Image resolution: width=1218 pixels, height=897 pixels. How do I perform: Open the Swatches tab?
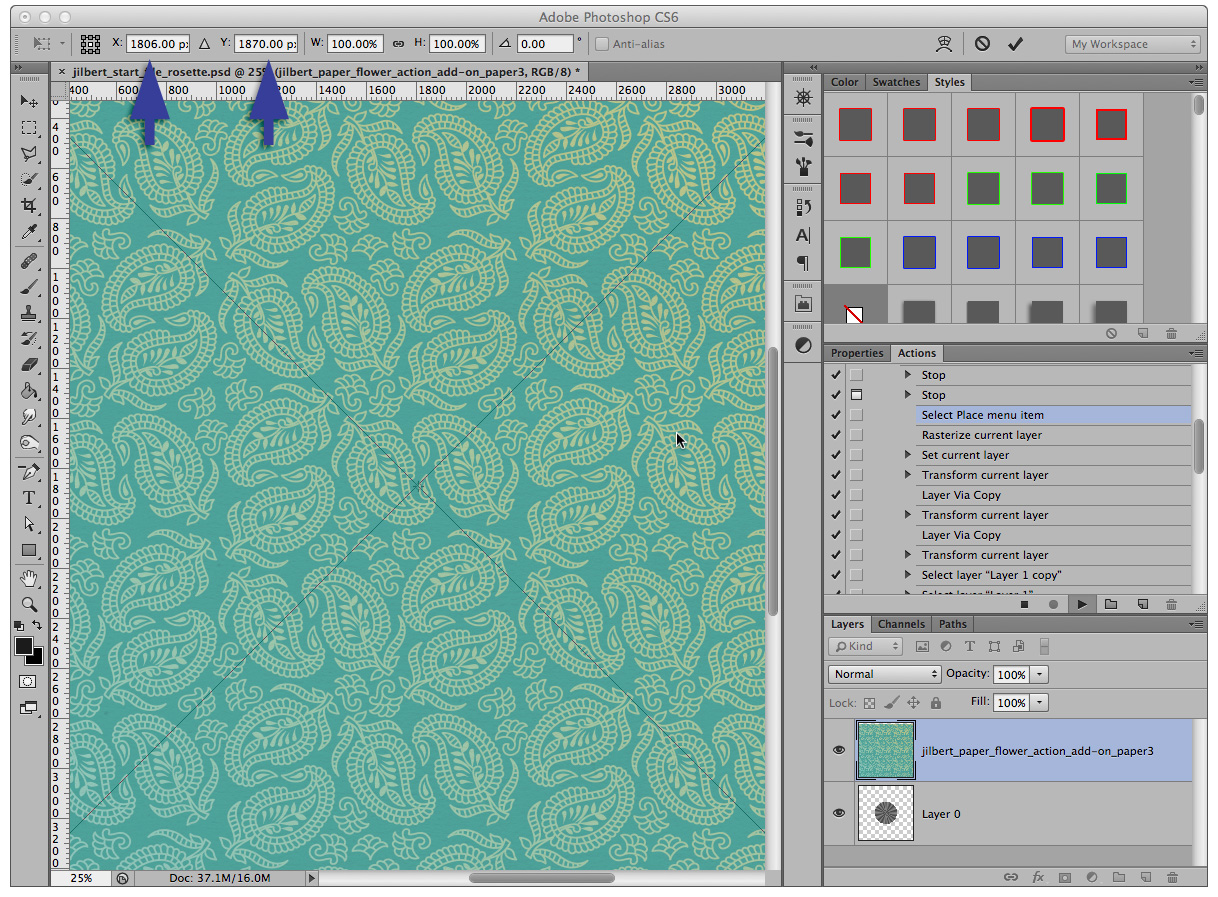[896, 82]
